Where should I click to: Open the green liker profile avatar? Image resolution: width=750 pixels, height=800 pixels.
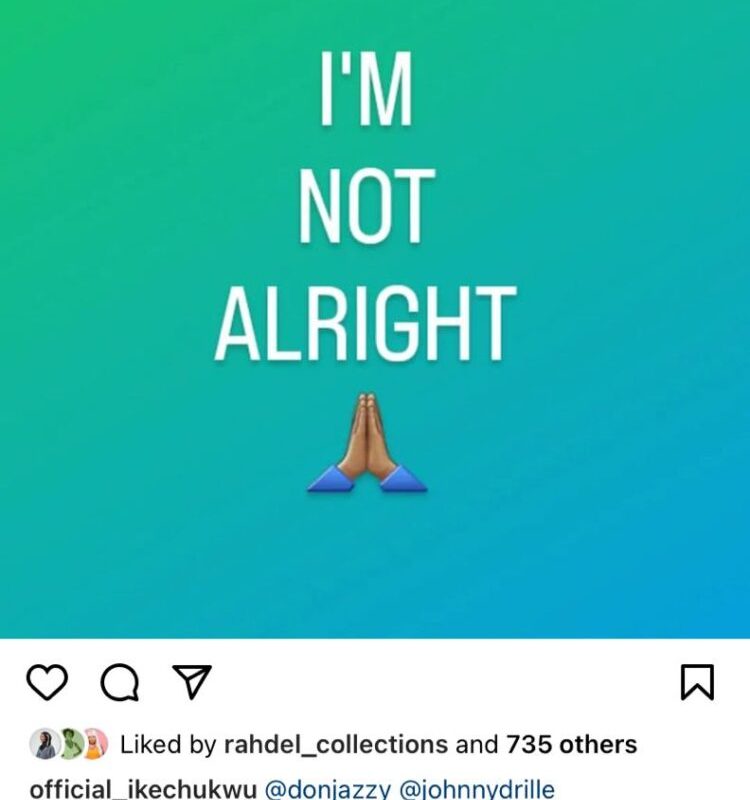(x=70, y=743)
